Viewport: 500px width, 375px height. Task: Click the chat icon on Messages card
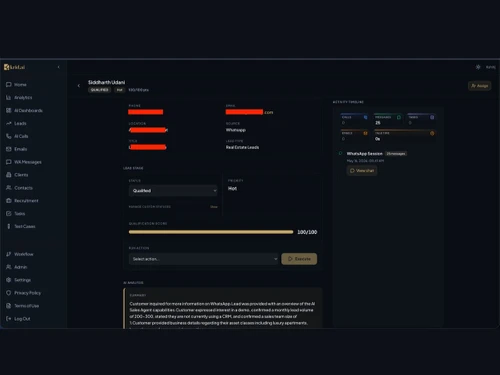[399, 117]
